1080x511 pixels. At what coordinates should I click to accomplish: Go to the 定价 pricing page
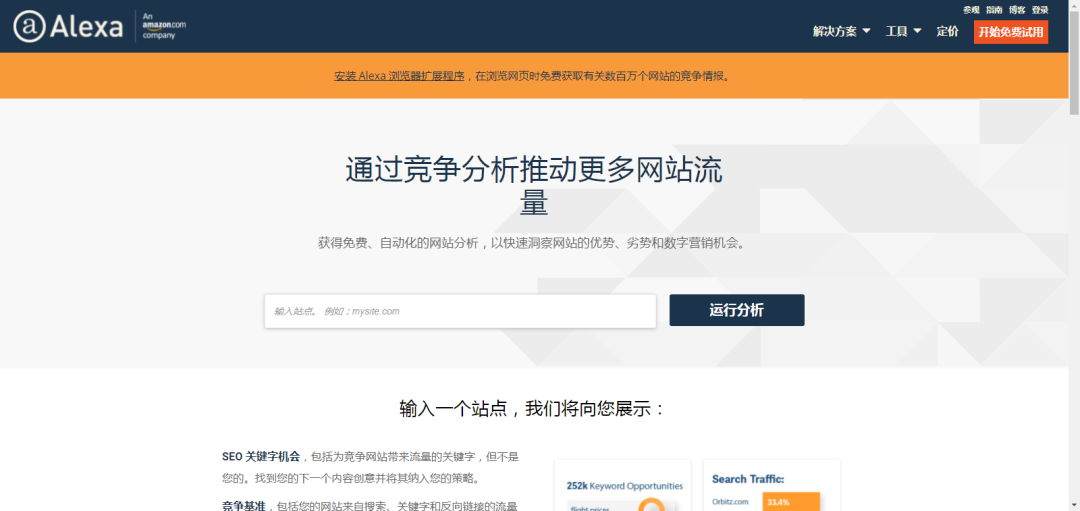[x=947, y=31]
